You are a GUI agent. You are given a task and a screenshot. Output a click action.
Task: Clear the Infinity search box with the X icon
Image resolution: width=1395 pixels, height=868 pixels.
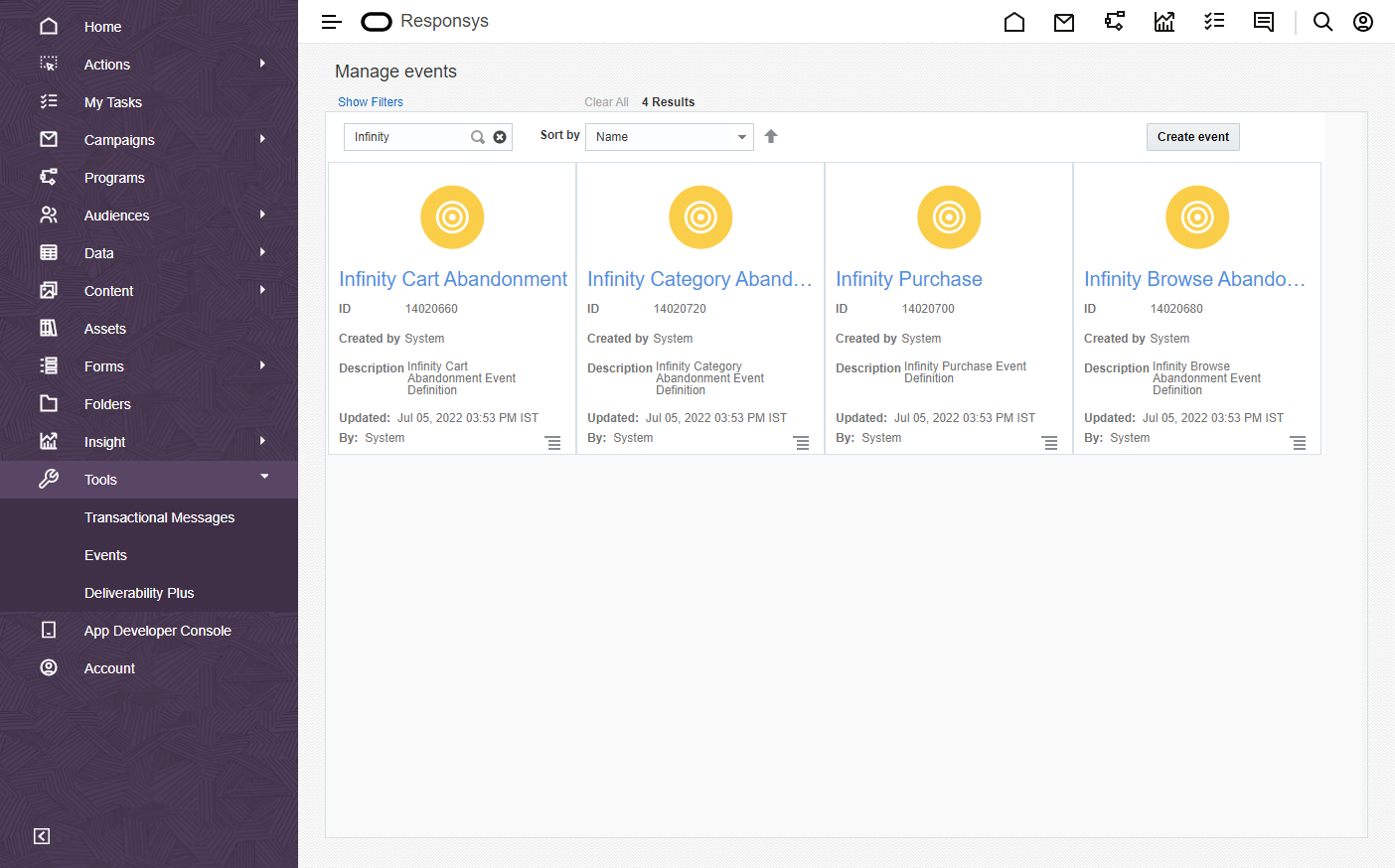(500, 136)
